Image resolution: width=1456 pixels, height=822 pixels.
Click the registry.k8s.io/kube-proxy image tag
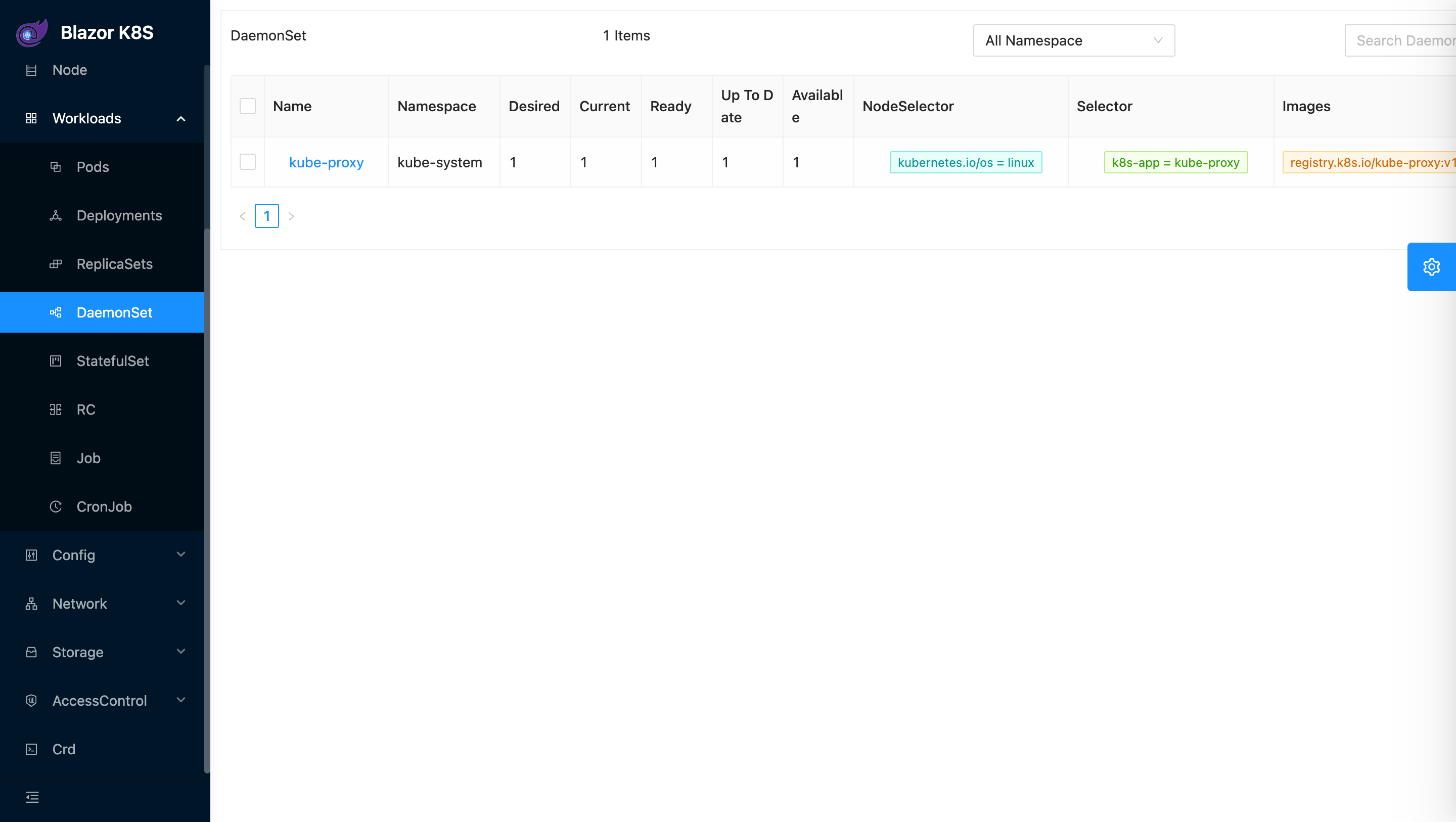point(1369,163)
